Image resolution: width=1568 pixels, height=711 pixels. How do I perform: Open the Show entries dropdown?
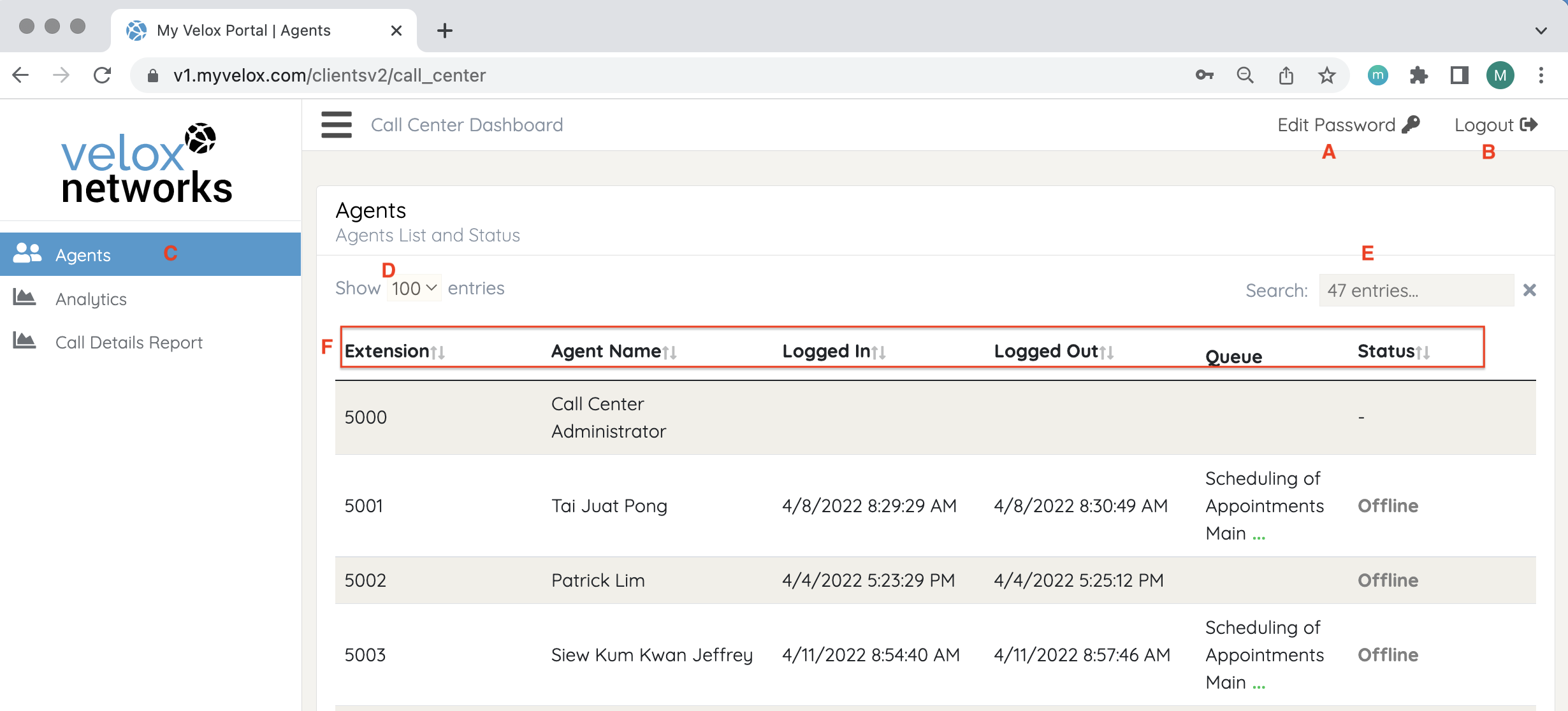(x=414, y=289)
